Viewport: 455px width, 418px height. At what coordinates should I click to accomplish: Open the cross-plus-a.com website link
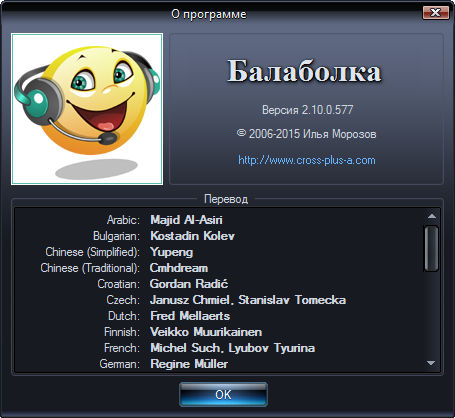click(307, 160)
